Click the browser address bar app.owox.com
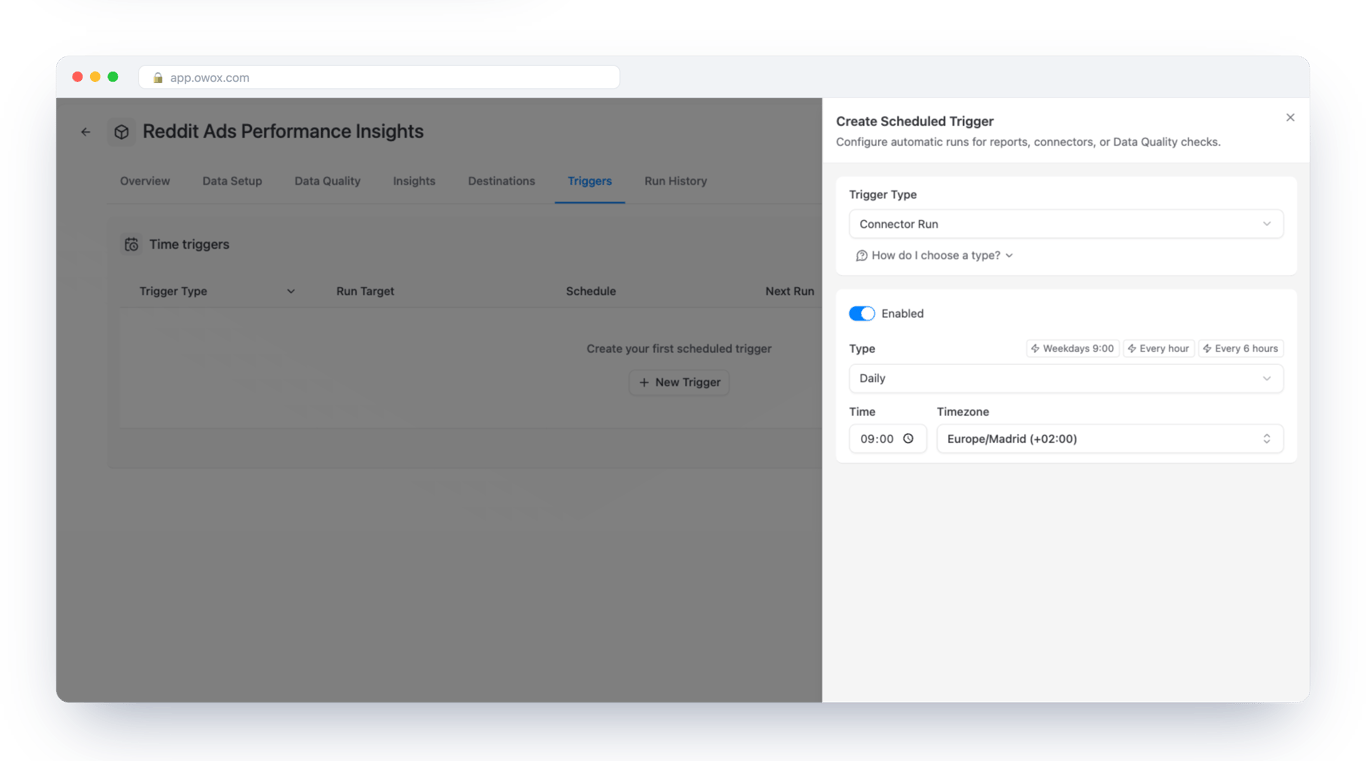 tap(379, 78)
